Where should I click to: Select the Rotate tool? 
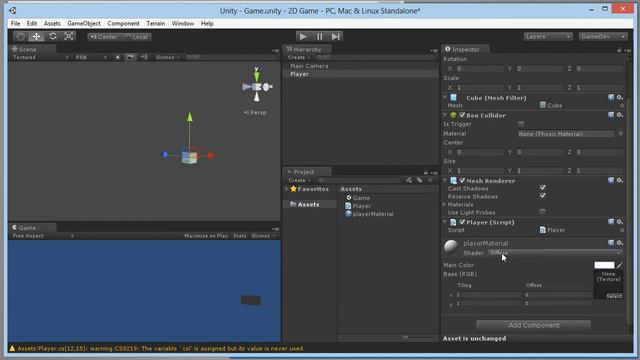tap(53, 36)
